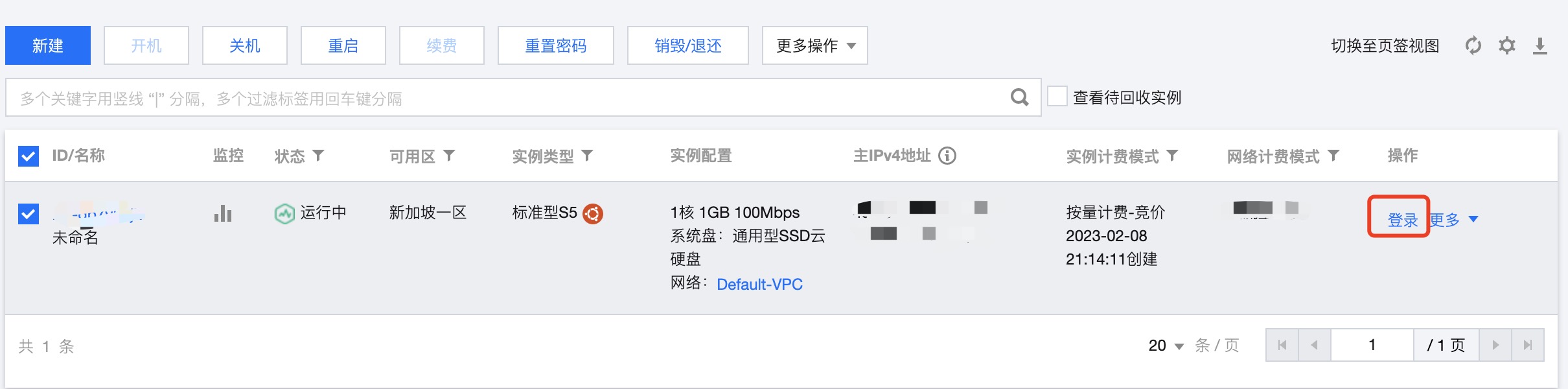Click the refresh list icon
Viewport: 1568px width, 389px height.
coord(1473,45)
